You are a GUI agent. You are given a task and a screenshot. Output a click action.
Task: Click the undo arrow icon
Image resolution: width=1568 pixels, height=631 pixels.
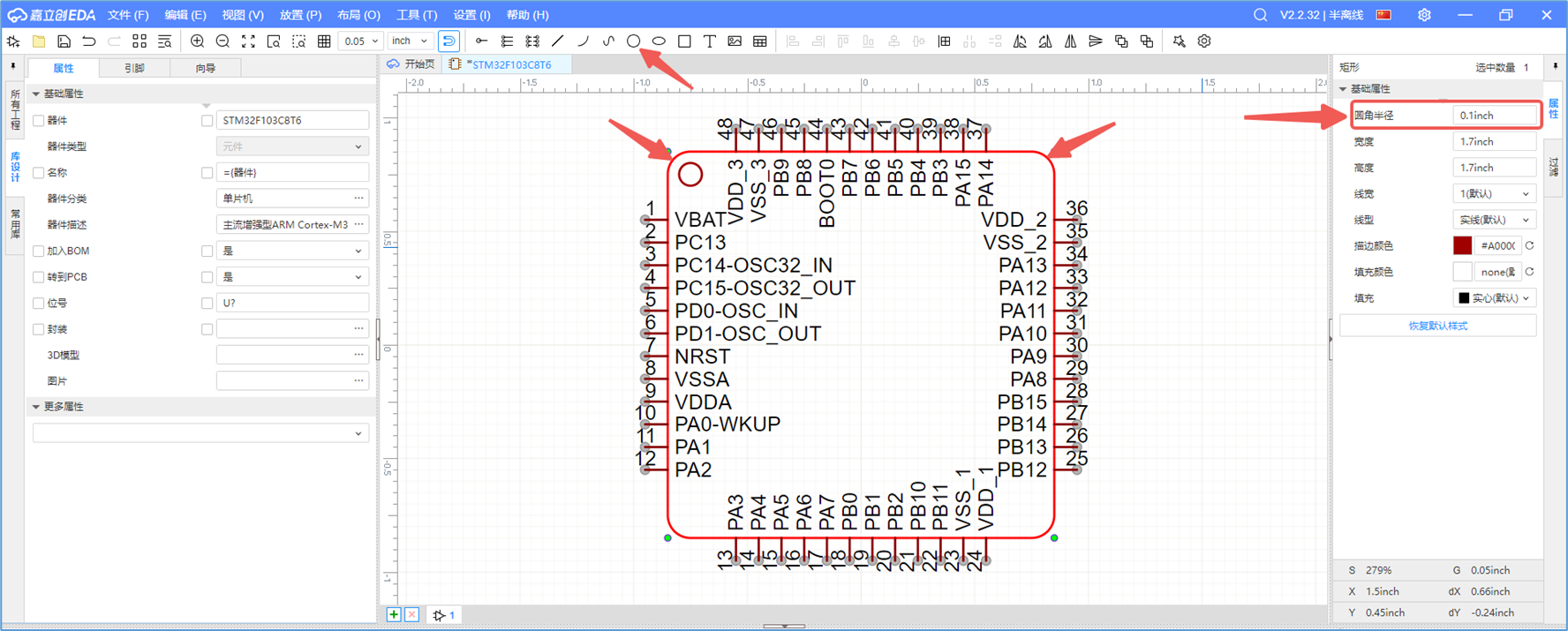click(89, 41)
